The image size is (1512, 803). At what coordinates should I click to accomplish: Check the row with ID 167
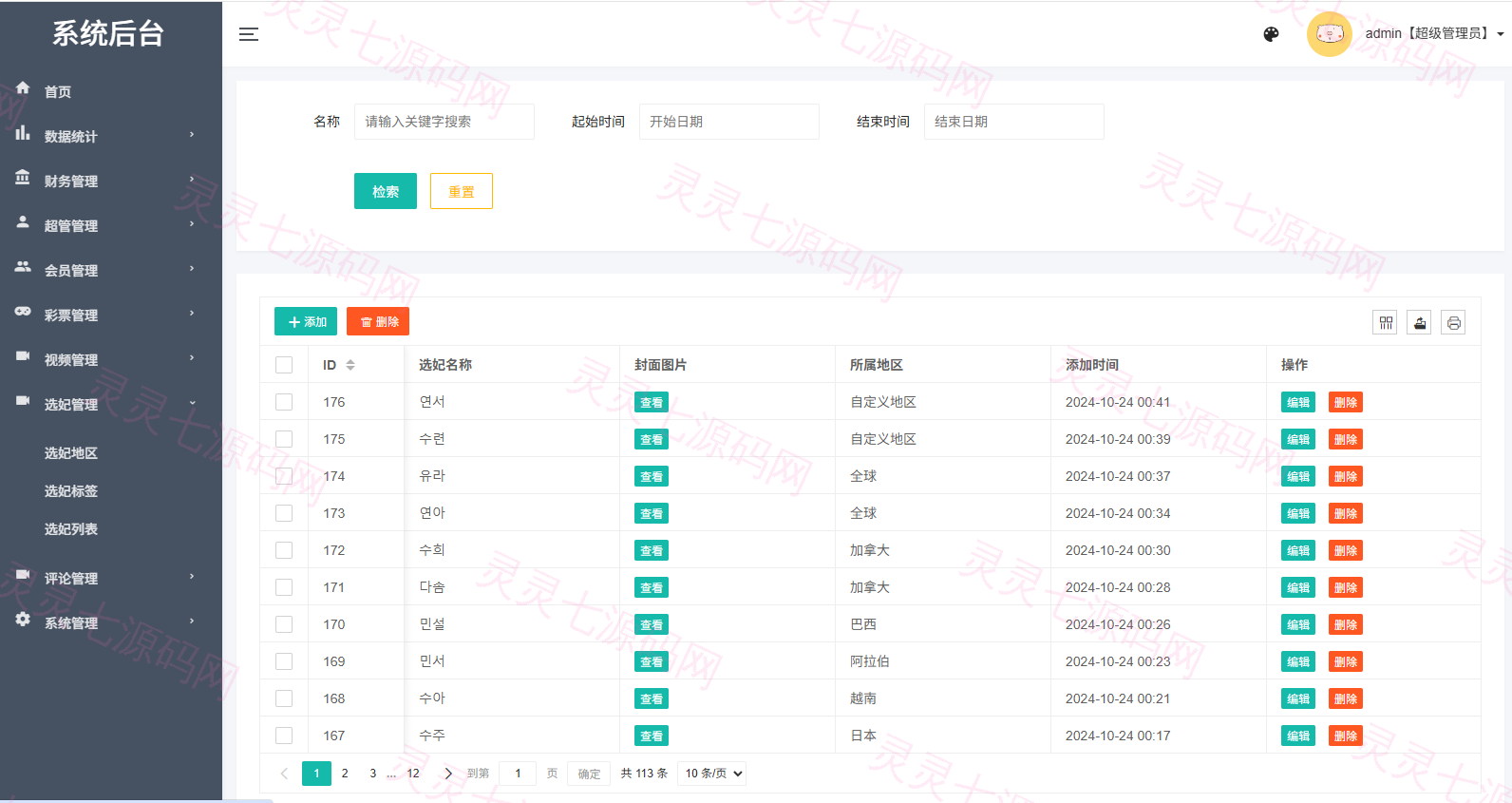pos(284,736)
